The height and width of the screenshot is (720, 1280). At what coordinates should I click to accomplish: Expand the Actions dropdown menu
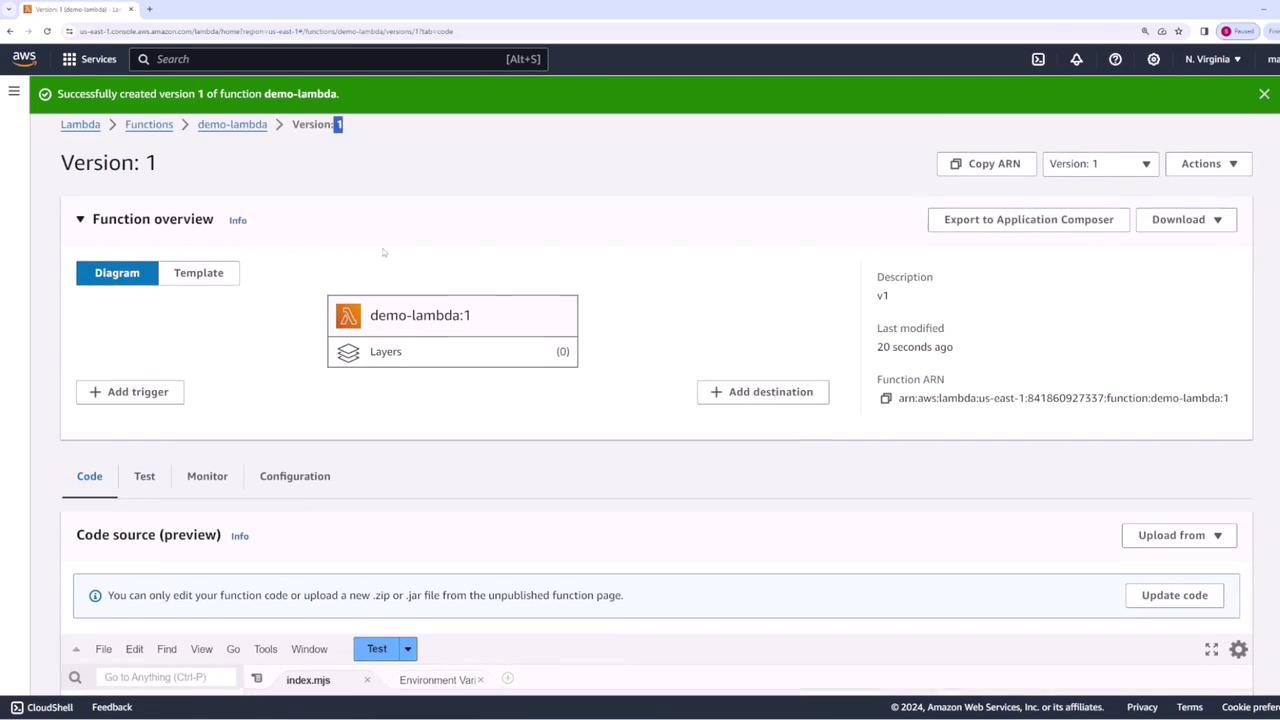point(1209,164)
